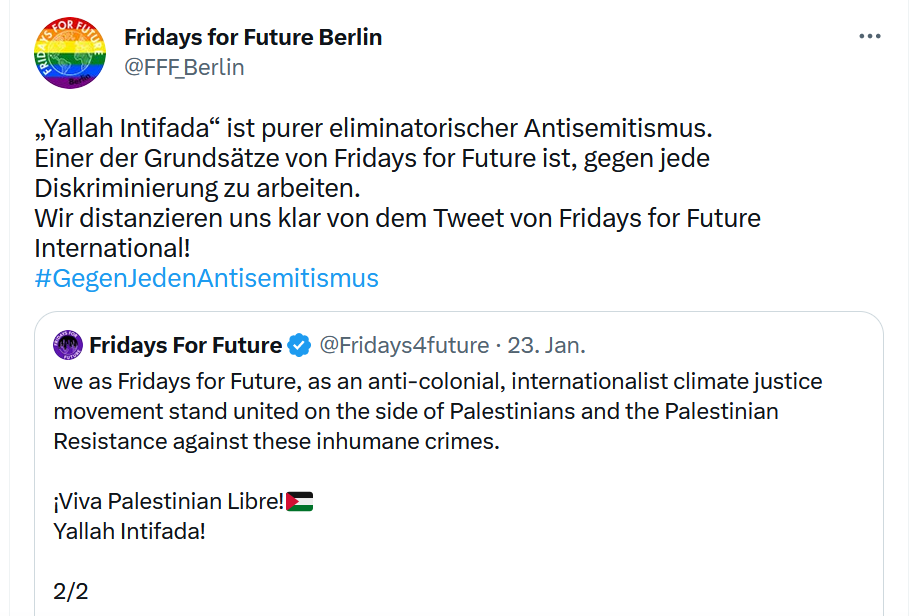Visit the @FFF_Berlin handle link
The height and width of the screenshot is (616, 919).
coord(184,67)
